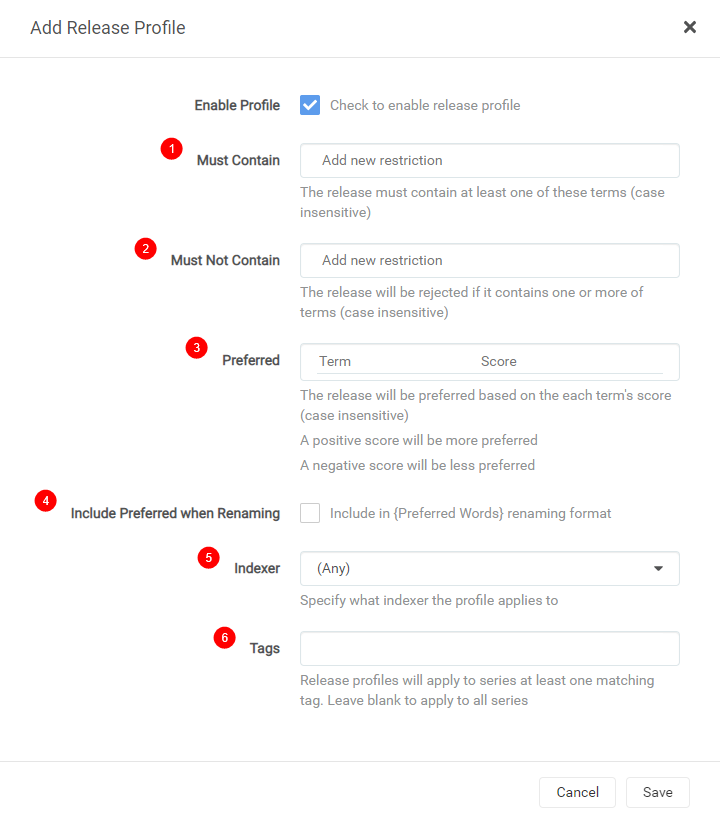Uncheck the Enable Profile checkbox

point(310,105)
